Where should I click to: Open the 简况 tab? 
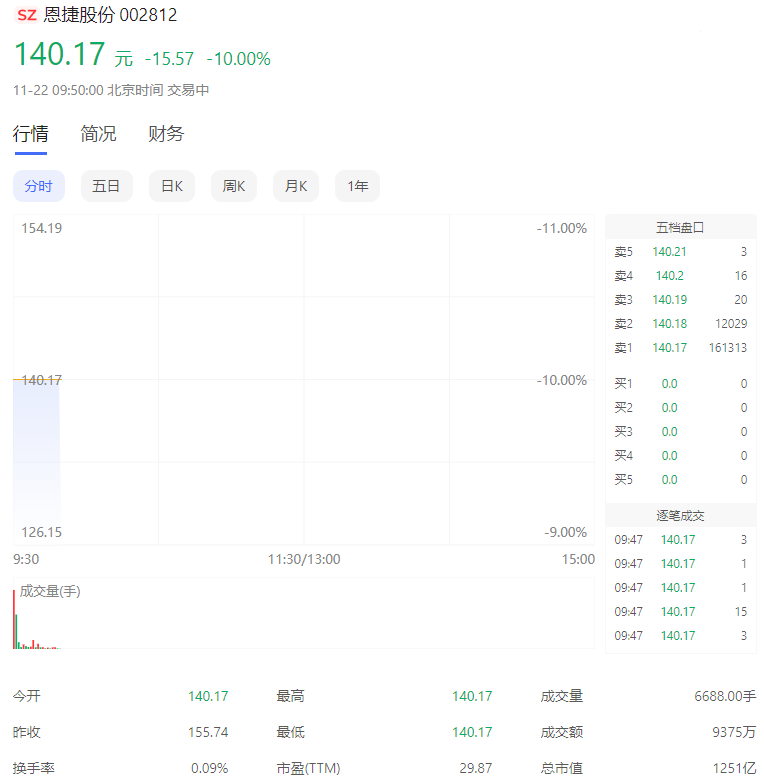pos(98,134)
